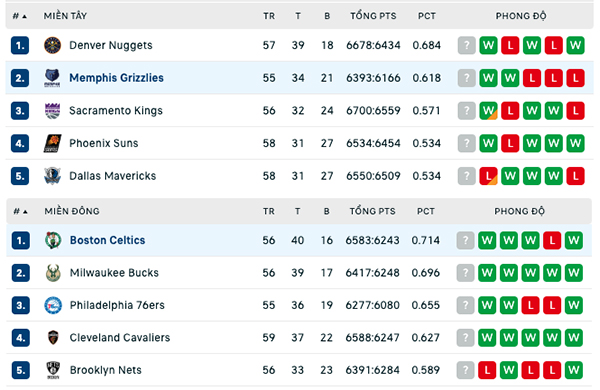The image size is (600, 390).
Task: Open the Memphis Grizzlies team link
Action: pos(116,78)
